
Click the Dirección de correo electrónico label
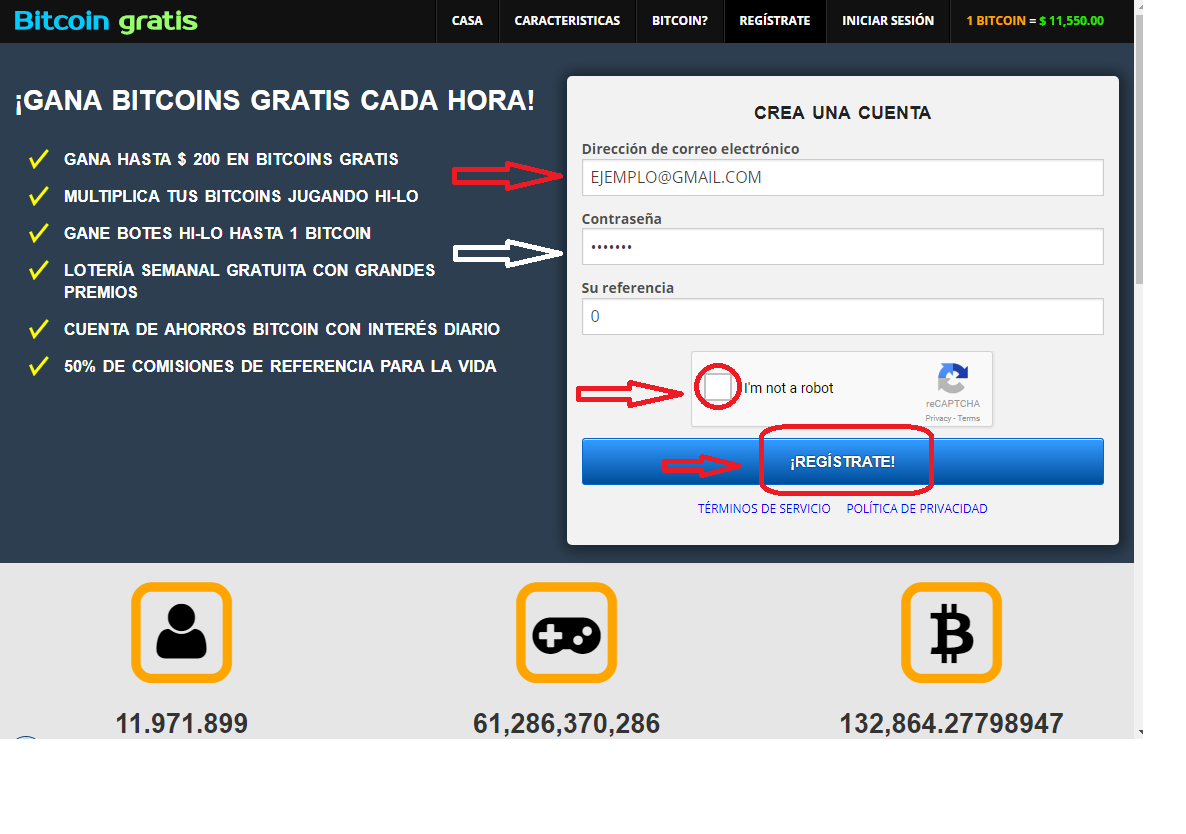tap(690, 149)
